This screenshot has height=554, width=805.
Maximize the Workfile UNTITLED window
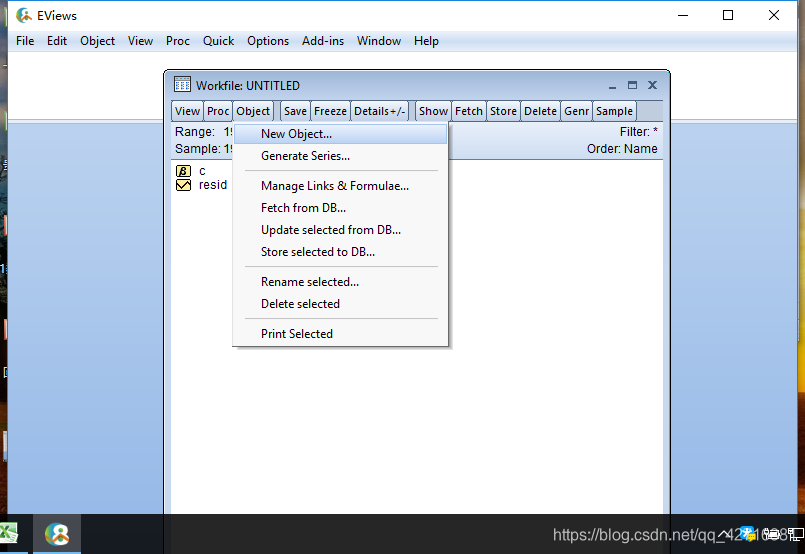point(632,85)
